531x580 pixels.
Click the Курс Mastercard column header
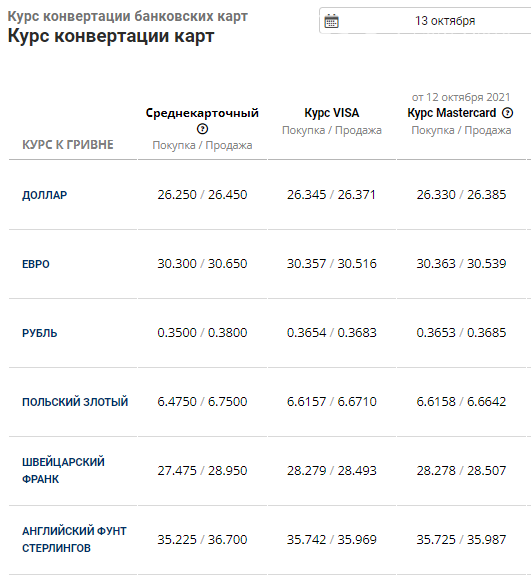452,113
